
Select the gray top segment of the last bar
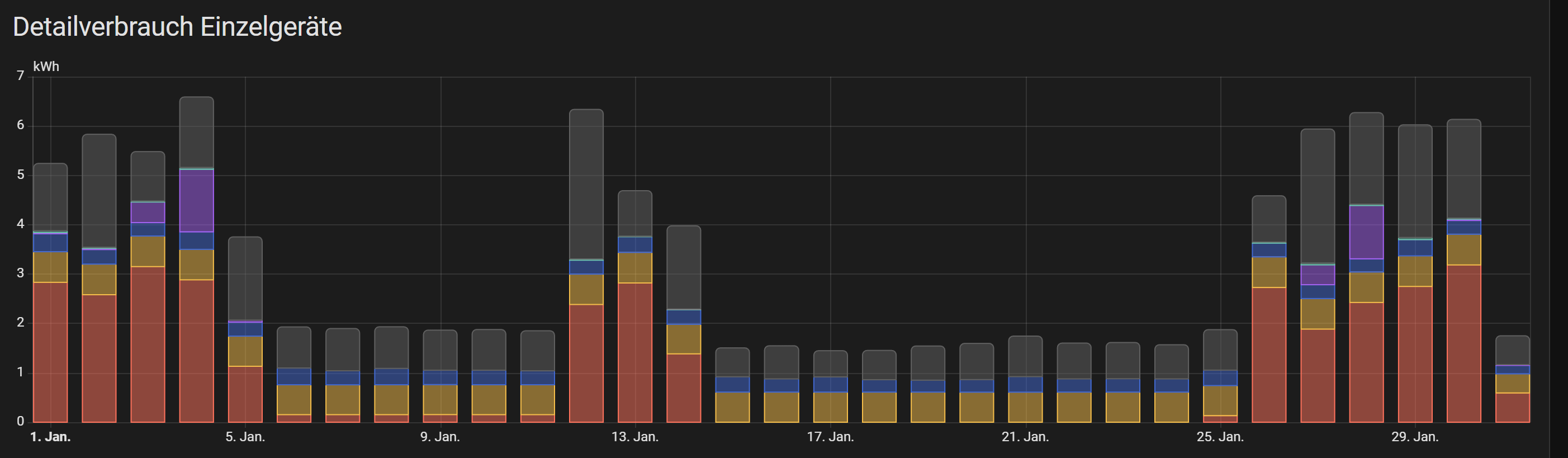1513,350
